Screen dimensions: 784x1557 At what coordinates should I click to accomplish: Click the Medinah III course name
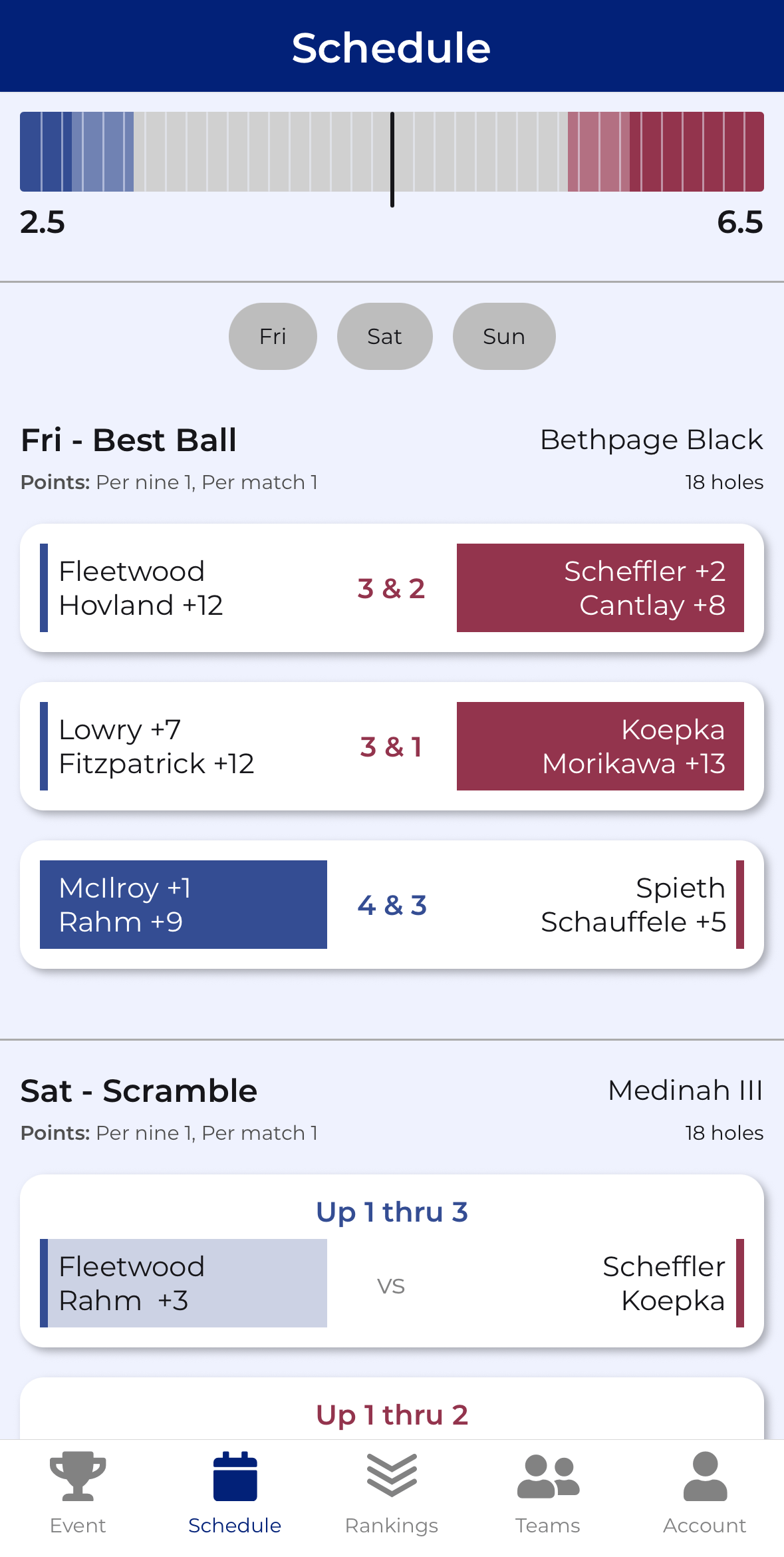(x=686, y=1090)
